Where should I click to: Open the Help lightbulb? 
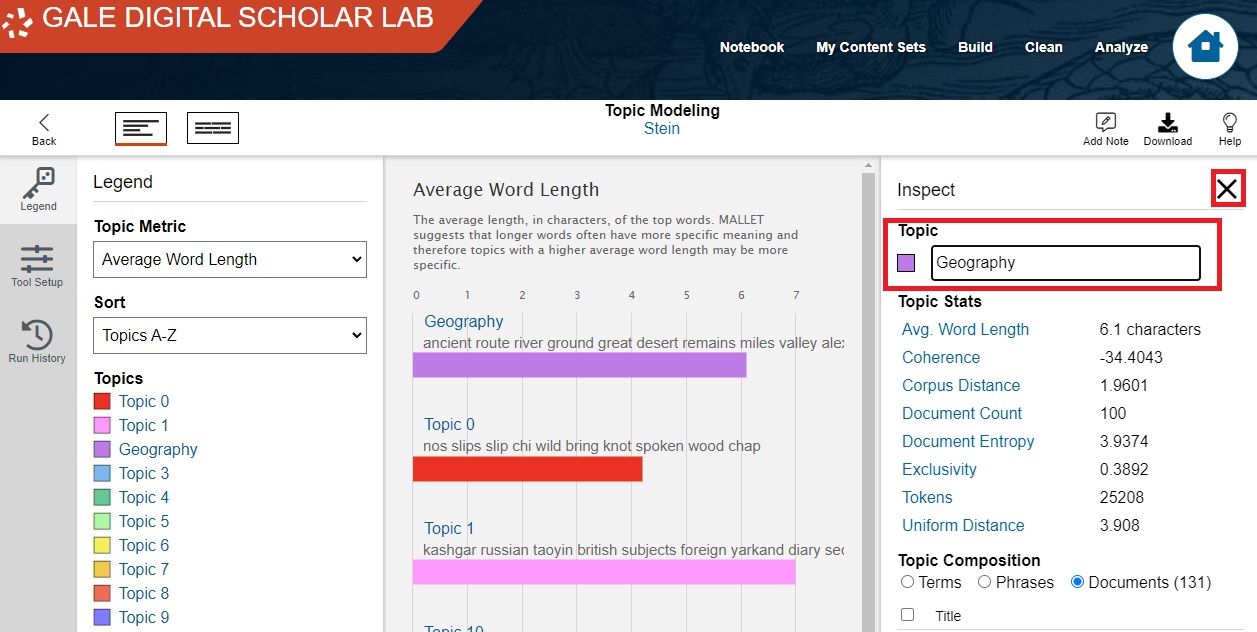(x=1230, y=129)
